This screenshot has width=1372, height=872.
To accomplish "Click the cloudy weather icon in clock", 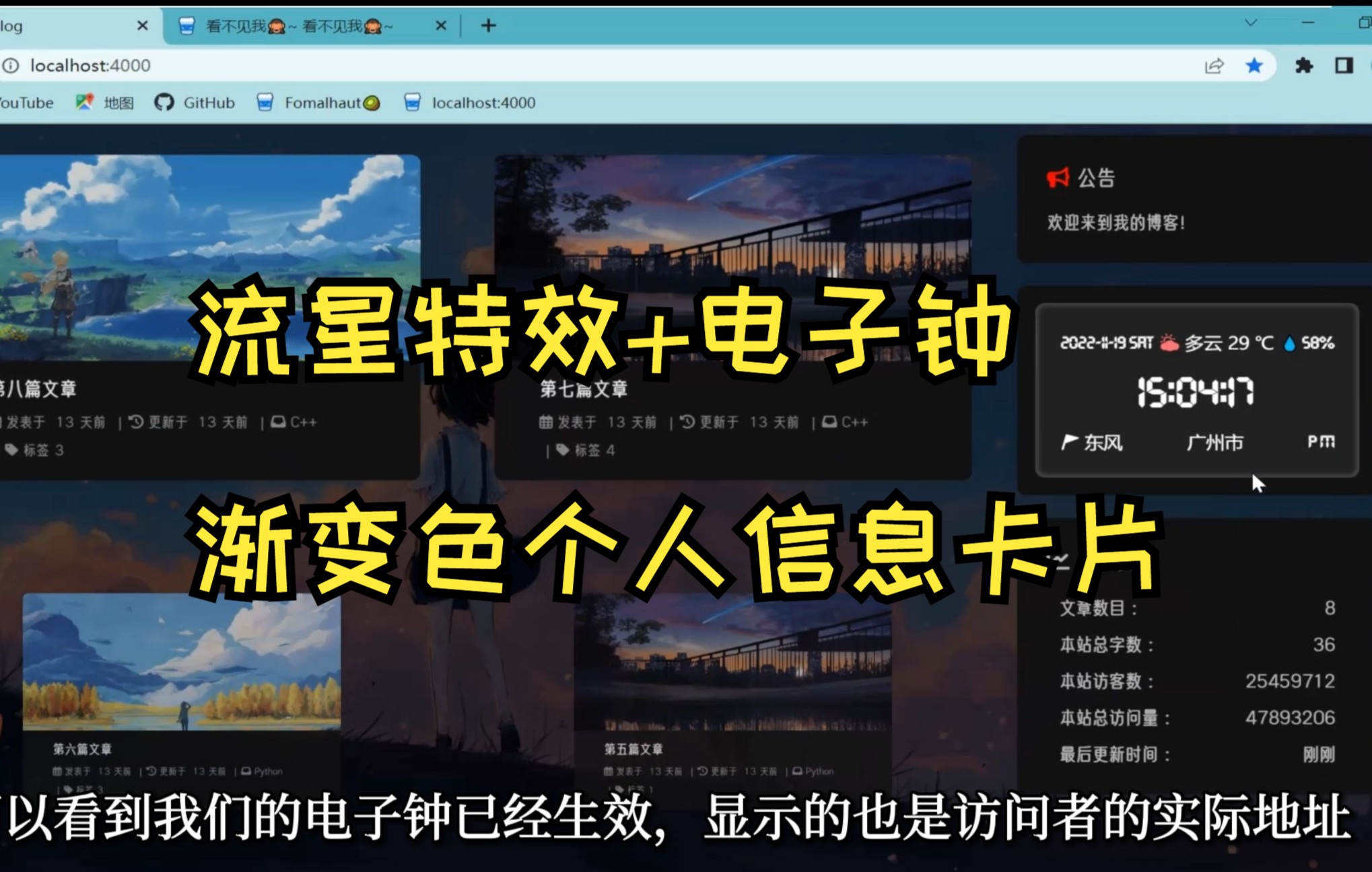I will click(x=1169, y=343).
